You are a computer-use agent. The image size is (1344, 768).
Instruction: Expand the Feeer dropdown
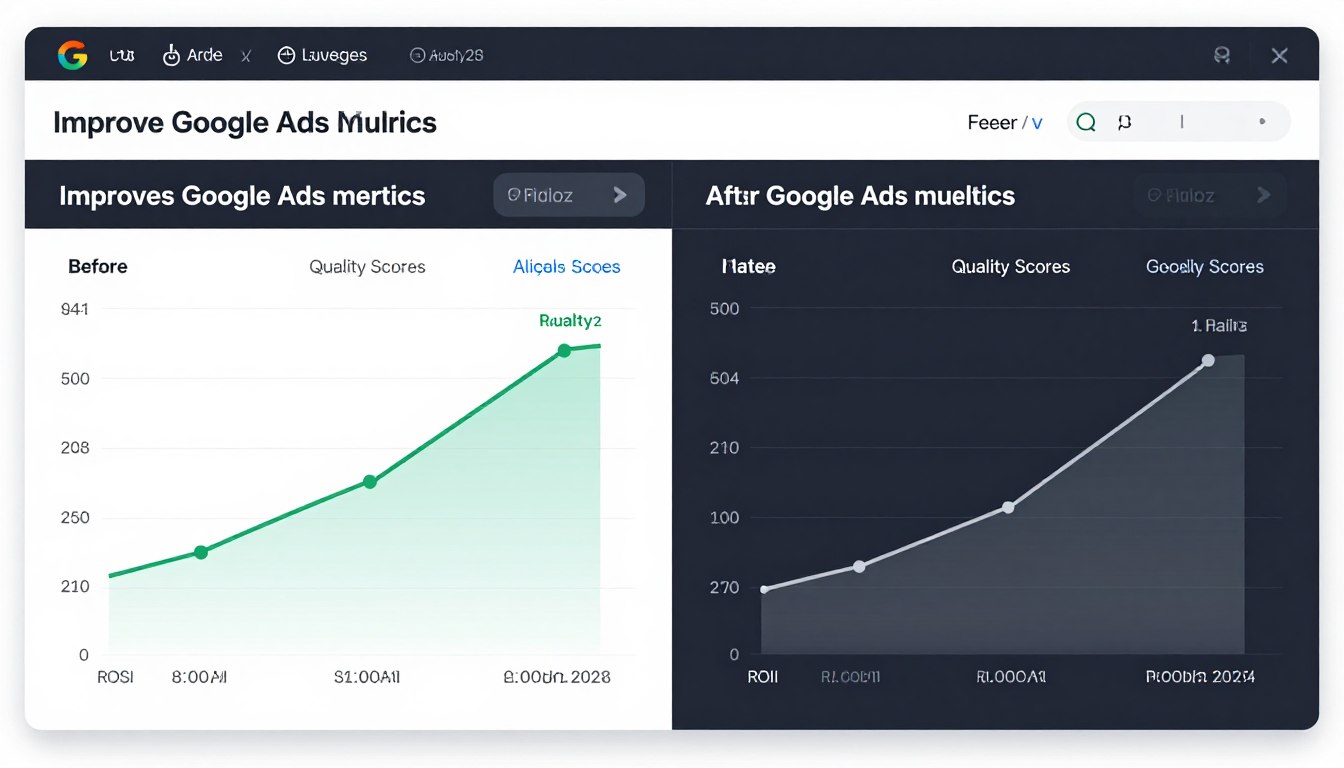pos(1005,123)
